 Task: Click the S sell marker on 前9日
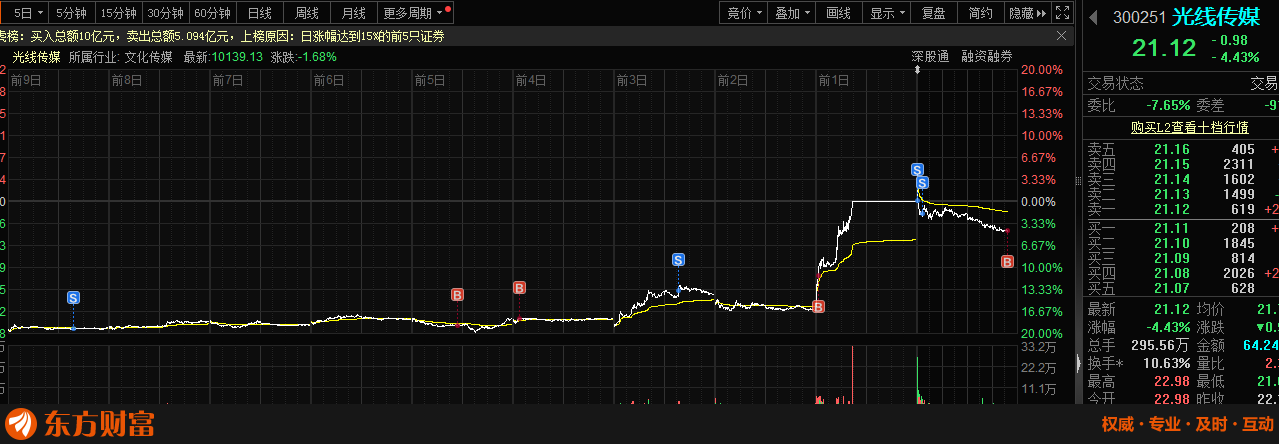coord(74,298)
